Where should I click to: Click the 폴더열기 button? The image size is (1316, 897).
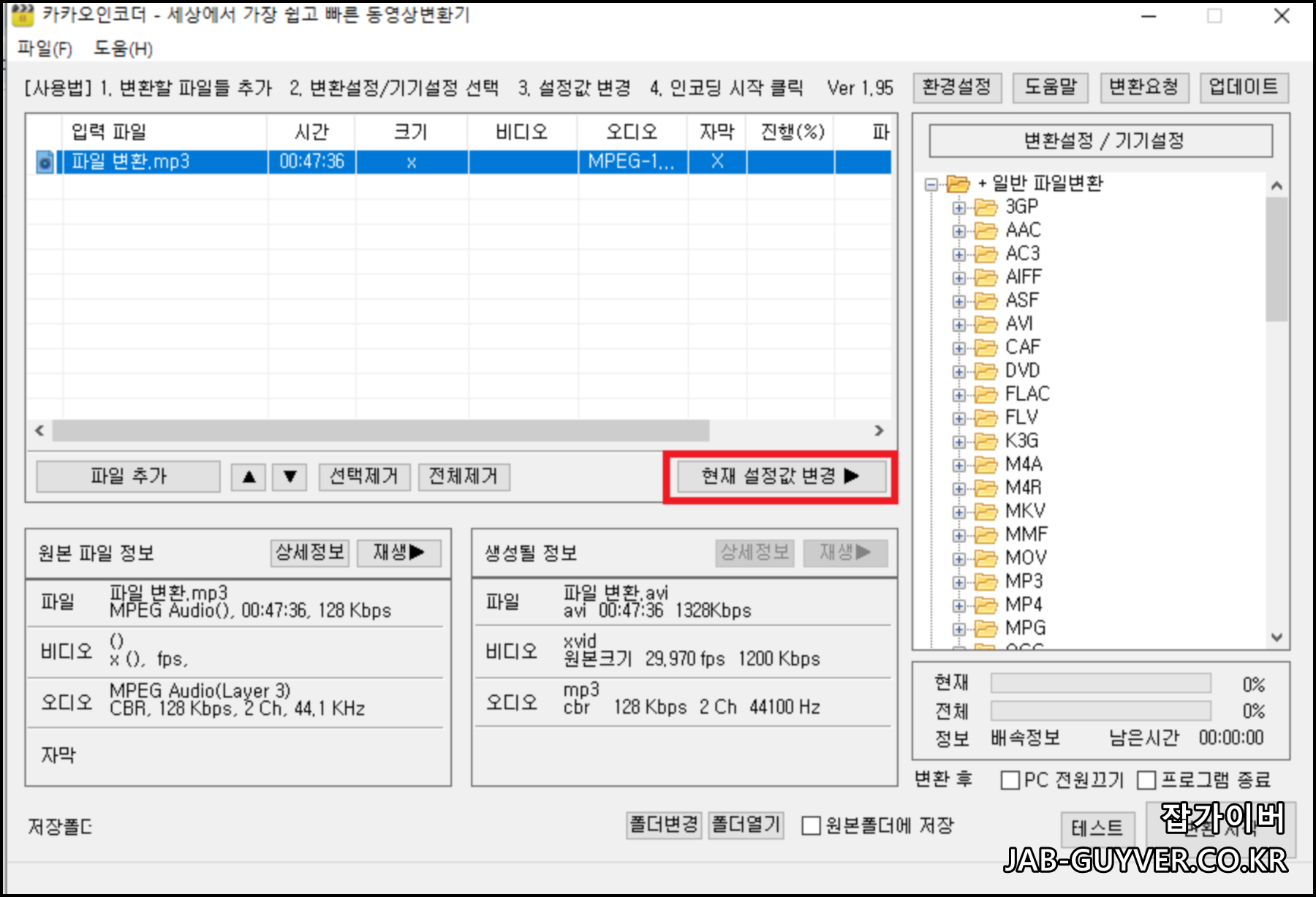pyautogui.click(x=746, y=825)
